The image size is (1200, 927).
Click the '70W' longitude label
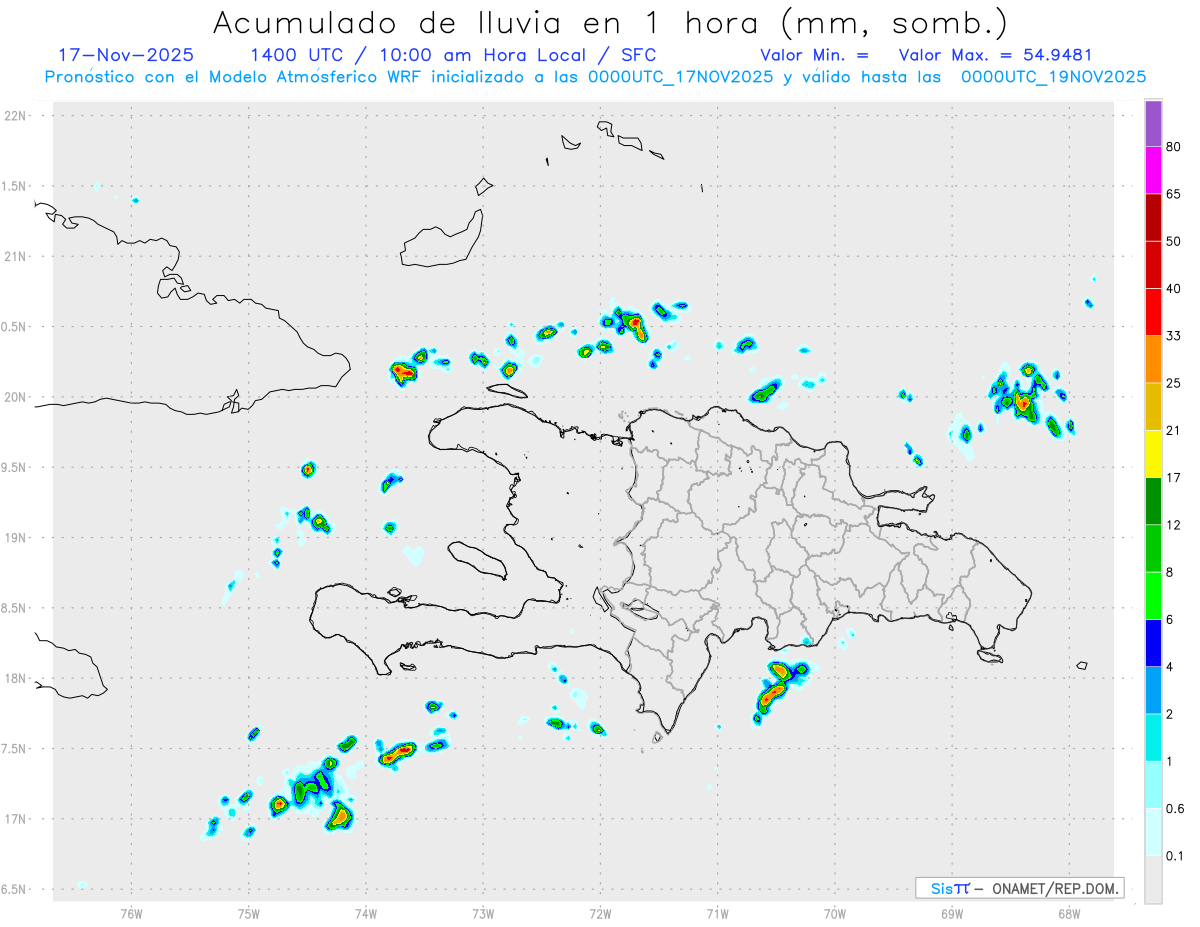[x=835, y=913]
